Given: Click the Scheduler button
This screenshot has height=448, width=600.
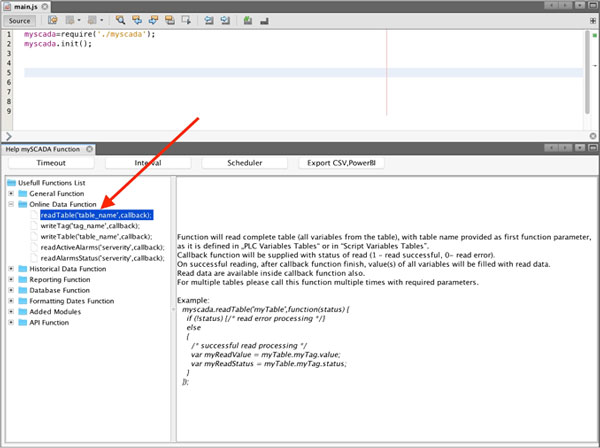Looking at the screenshot, I should [245, 163].
